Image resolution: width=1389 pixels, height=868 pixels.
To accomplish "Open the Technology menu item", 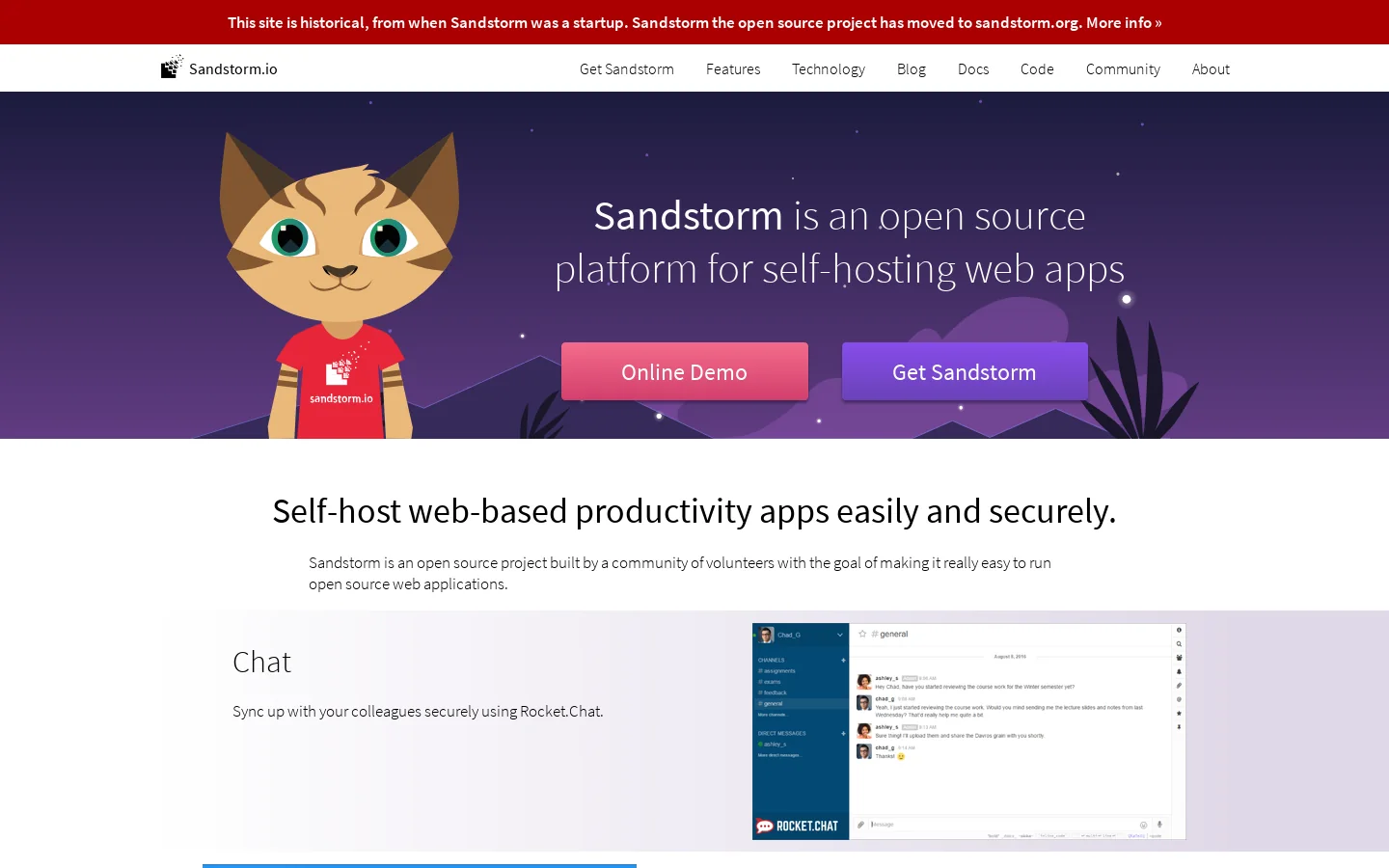I will pyautogui.click(x=829, y=69).
